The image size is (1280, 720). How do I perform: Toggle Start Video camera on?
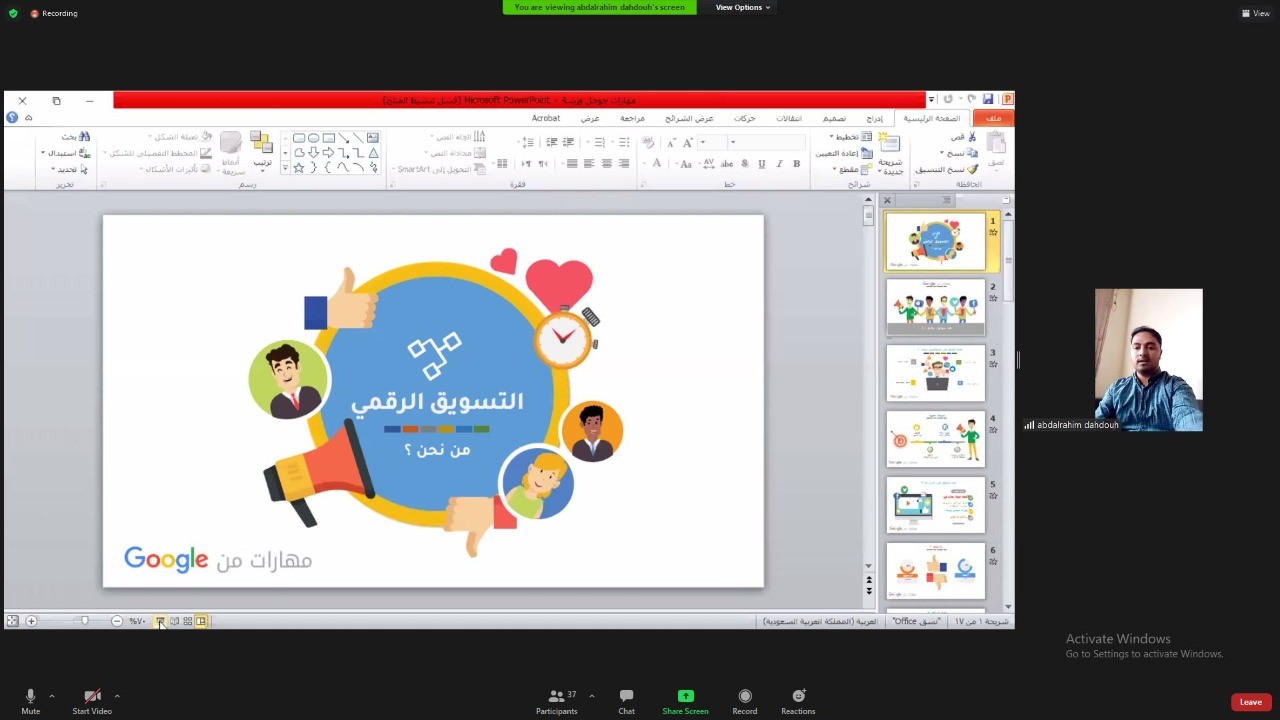click(92, 697)
